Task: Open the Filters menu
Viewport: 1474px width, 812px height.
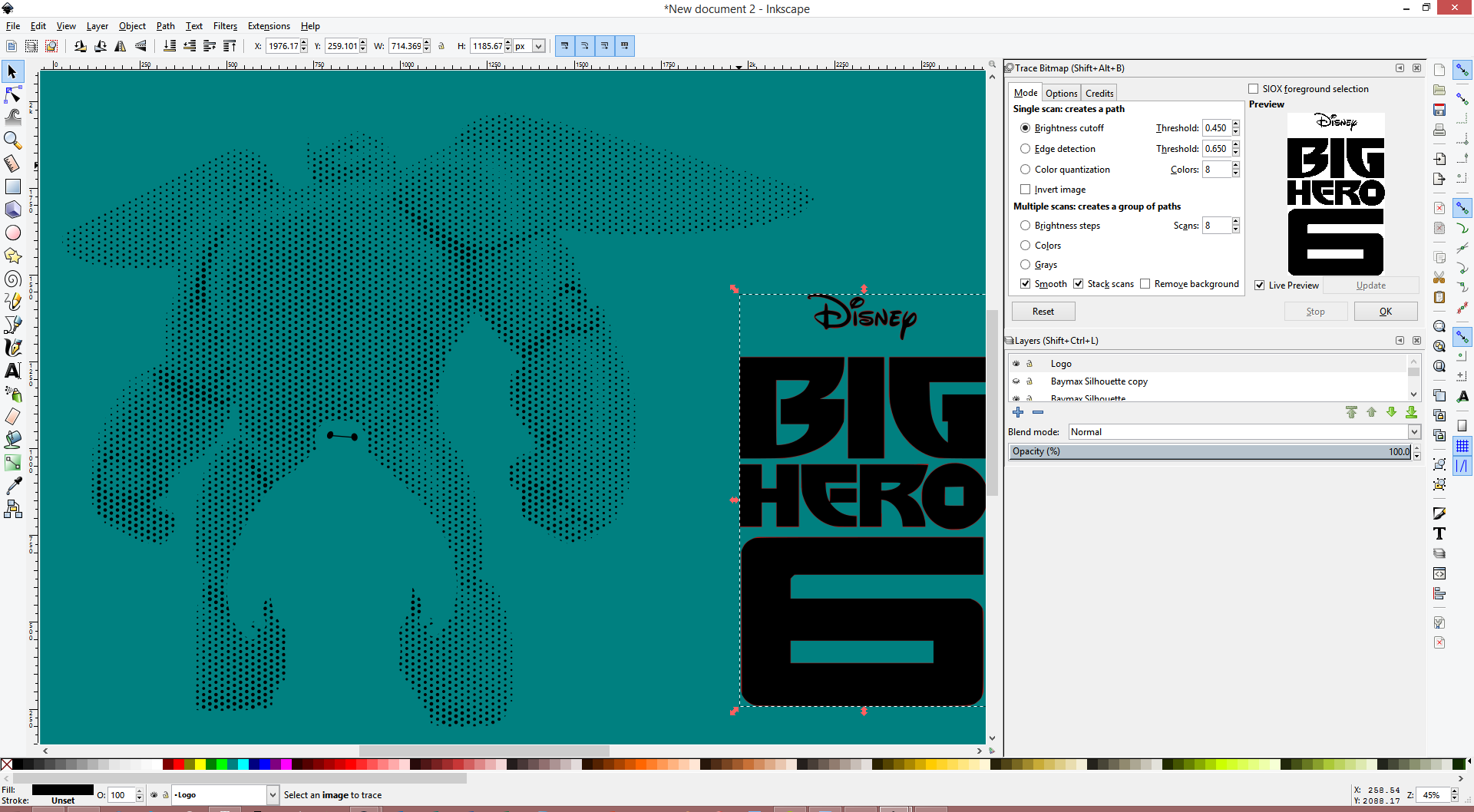Action: (225, 26)
